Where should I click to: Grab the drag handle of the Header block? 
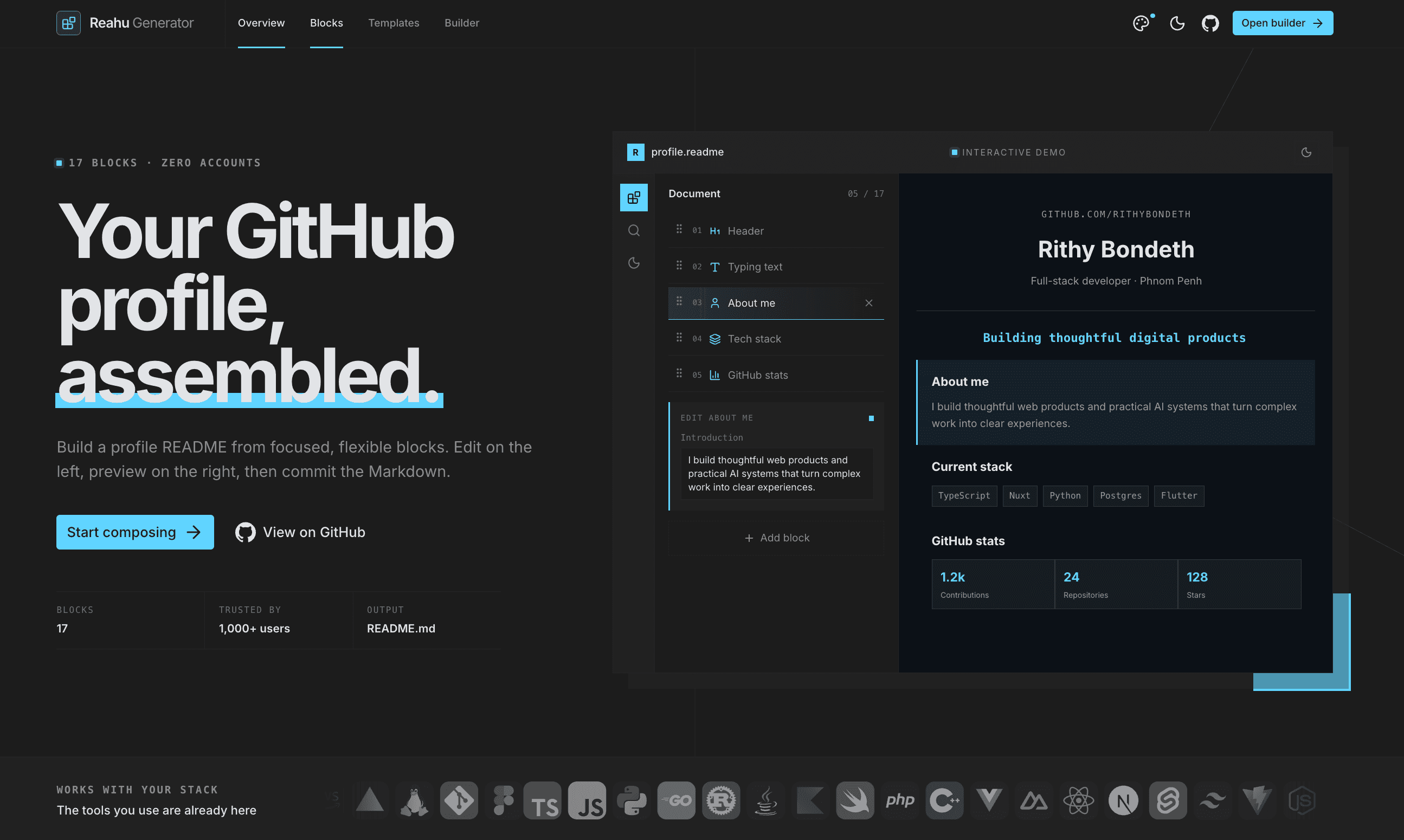pyautogui.click(x=679, y=229)
